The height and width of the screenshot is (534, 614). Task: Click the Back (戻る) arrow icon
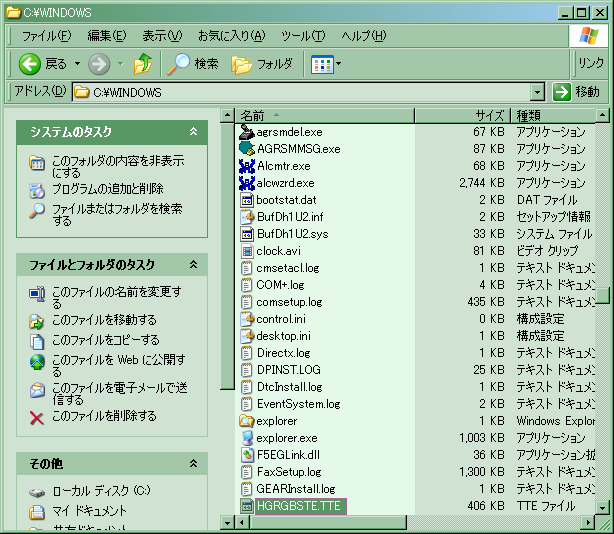tap(29, 64)
